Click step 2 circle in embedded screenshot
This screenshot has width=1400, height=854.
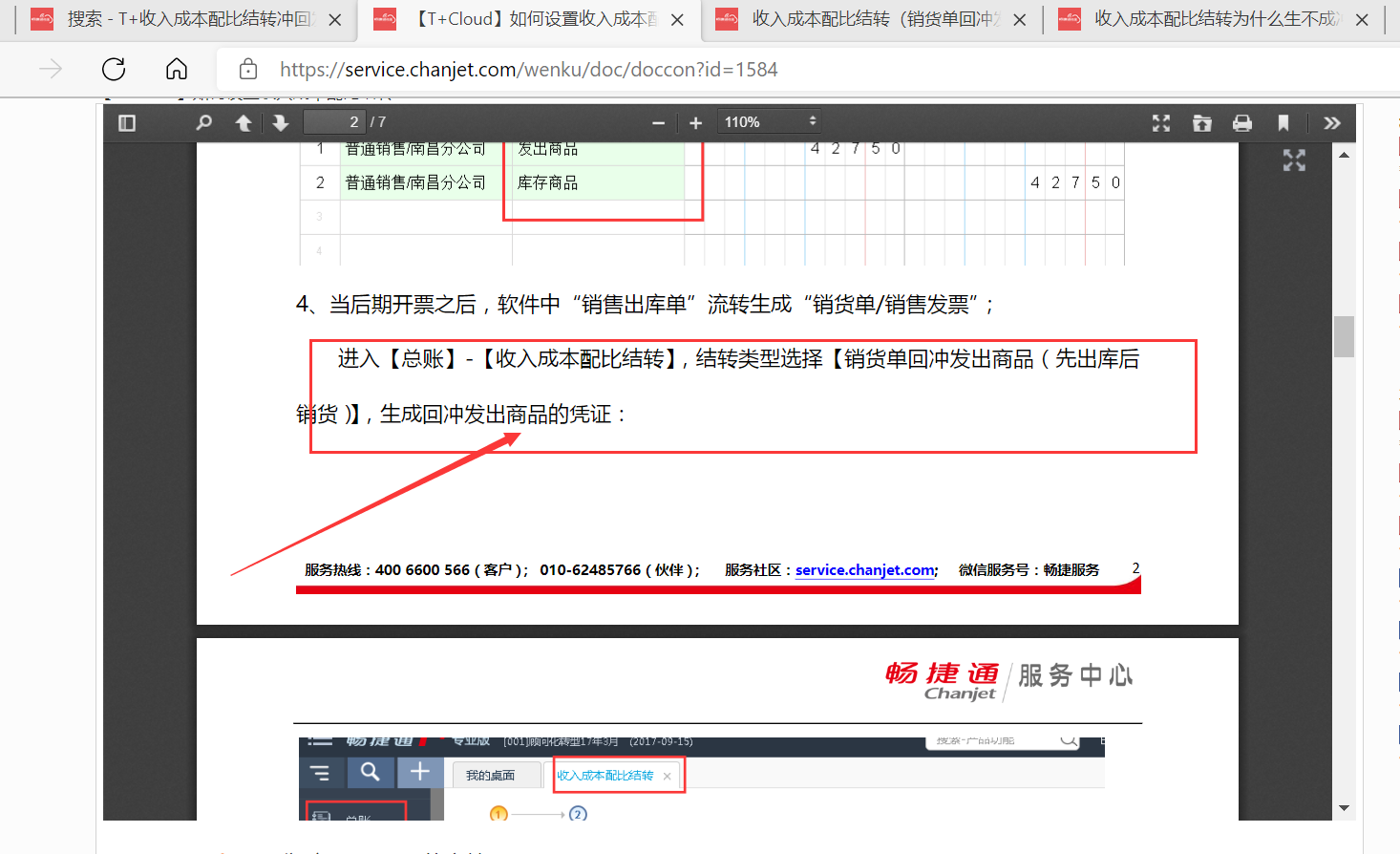(x=578, y=814)
